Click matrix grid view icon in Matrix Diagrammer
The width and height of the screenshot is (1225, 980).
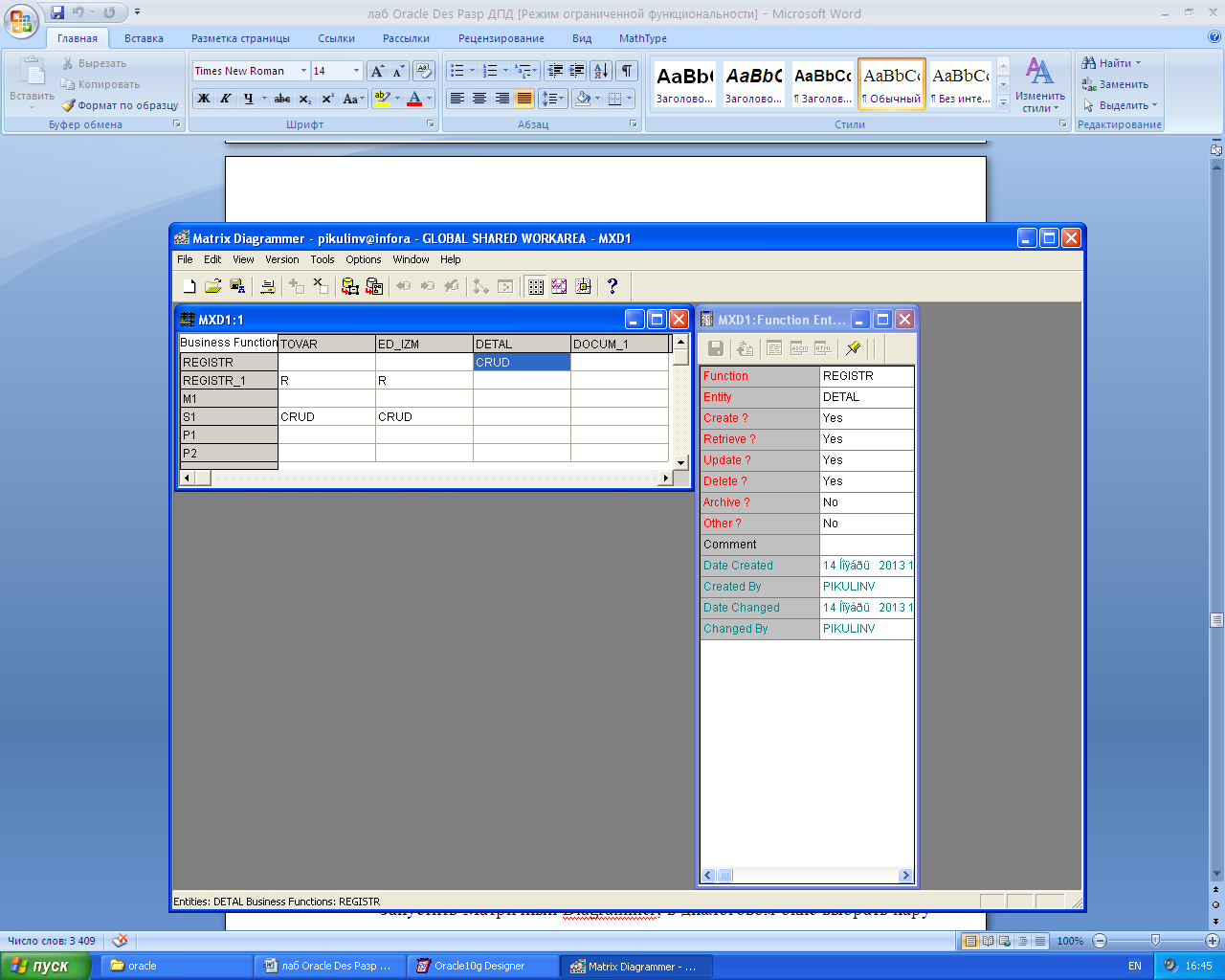click(x=536, y=286)
